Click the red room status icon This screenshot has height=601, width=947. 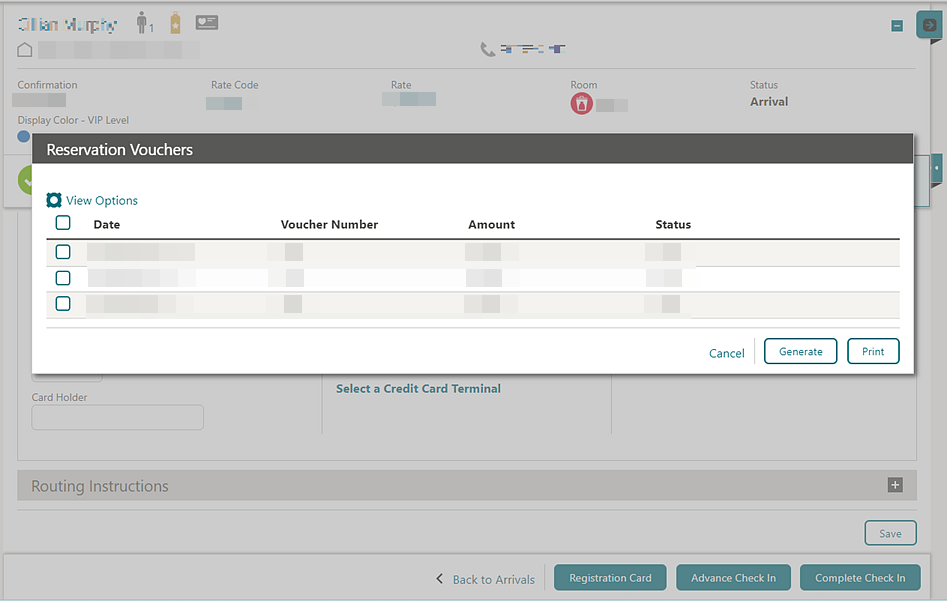(581, 104)
